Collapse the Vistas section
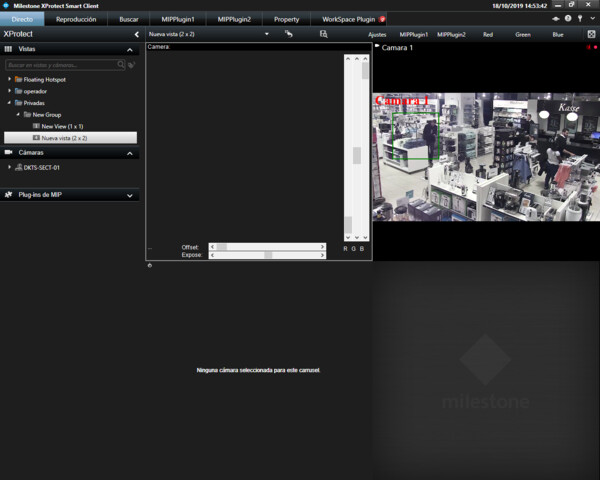Image resolution: width=600 pixels, height=480 pixels. (x=130, y=49)
